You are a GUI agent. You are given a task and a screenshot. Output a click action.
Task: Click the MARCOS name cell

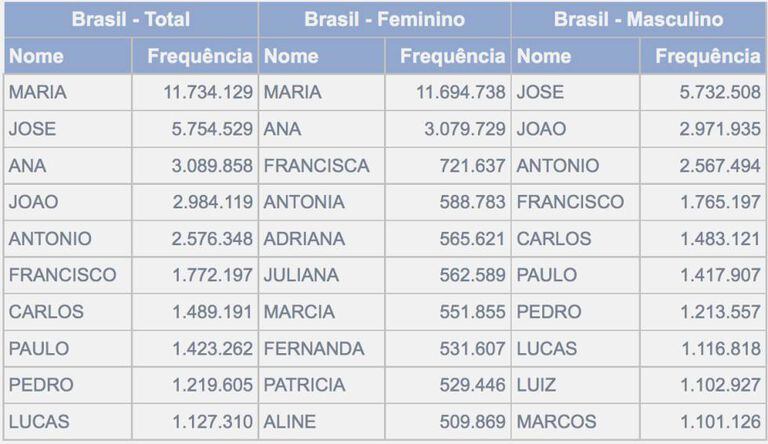[x=556, y=422]
